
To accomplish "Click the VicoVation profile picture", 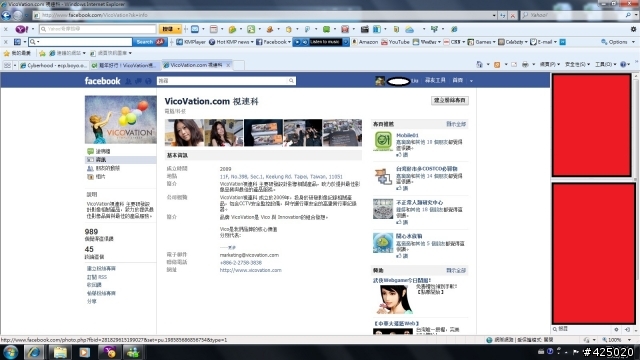I will (x=120, y=120).
